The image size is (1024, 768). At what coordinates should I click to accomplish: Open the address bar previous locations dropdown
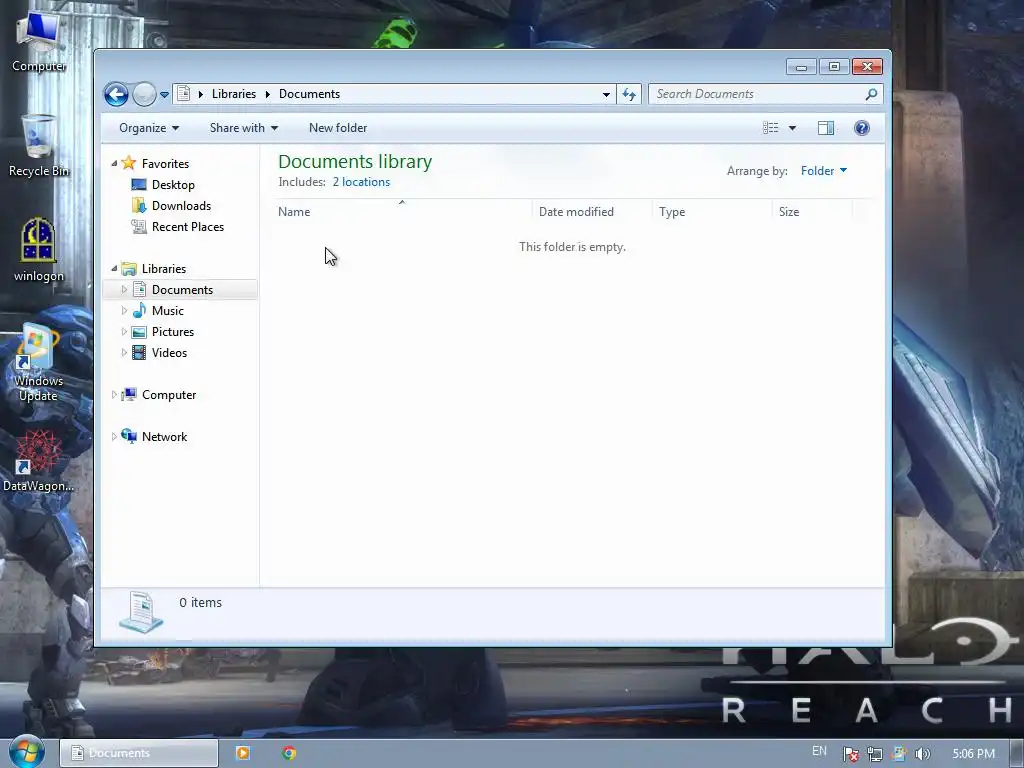point(606,95)
